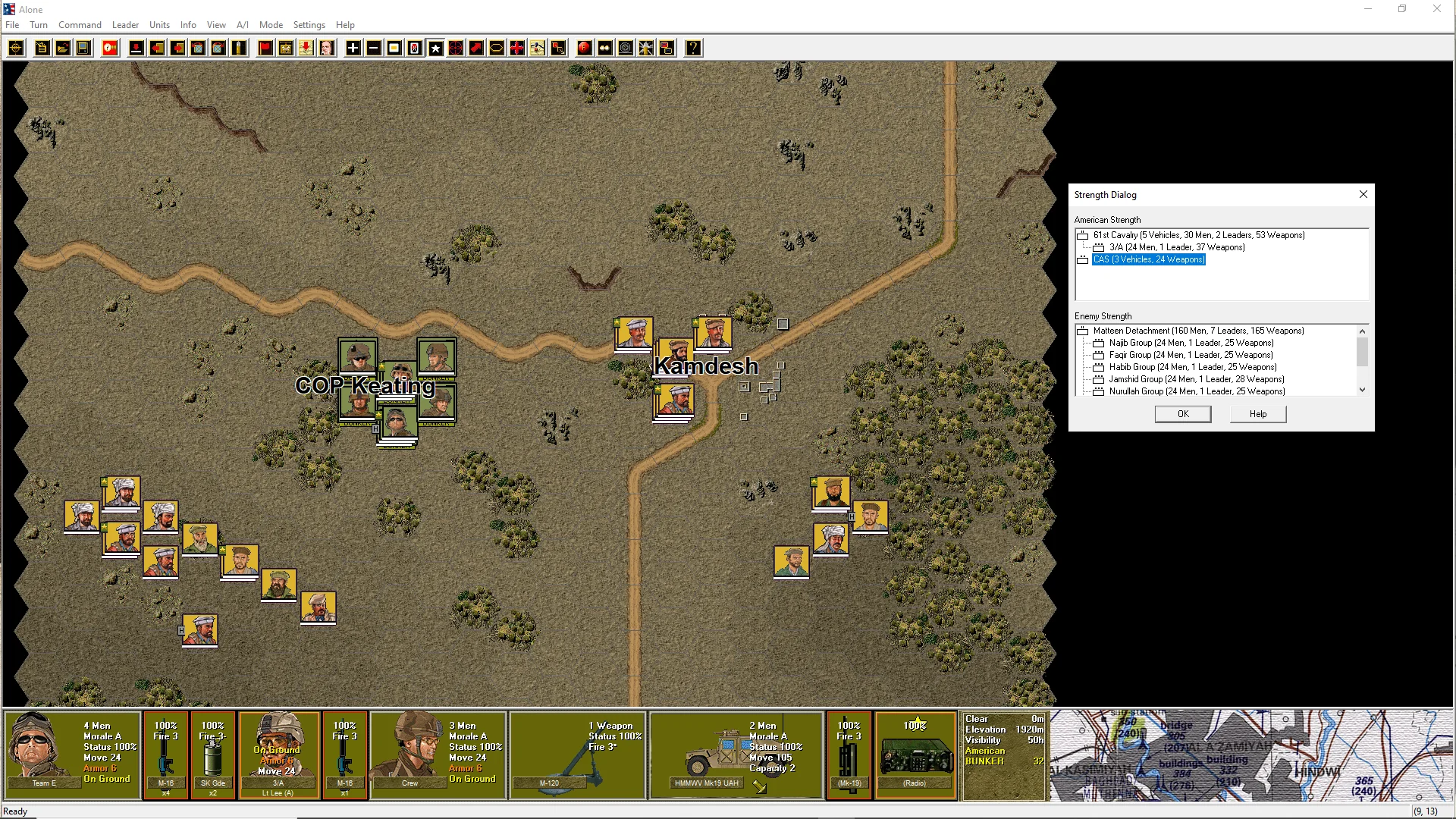Viewport: 1456px width, 819px height.
Task: Click the zoom-in plus toolbar icon
Action: (x=353, y=49)
